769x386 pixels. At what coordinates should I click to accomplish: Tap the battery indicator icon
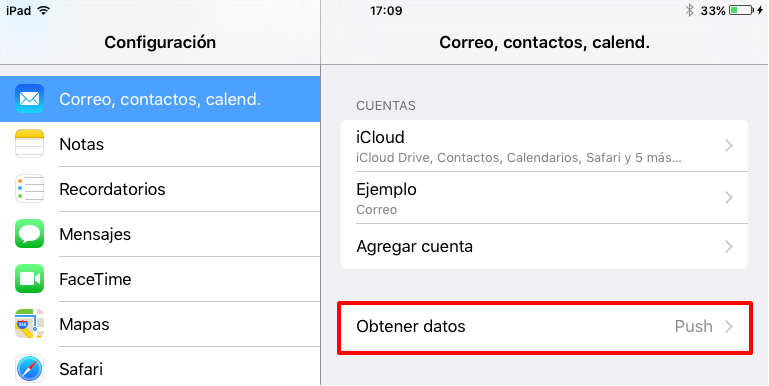742,10
